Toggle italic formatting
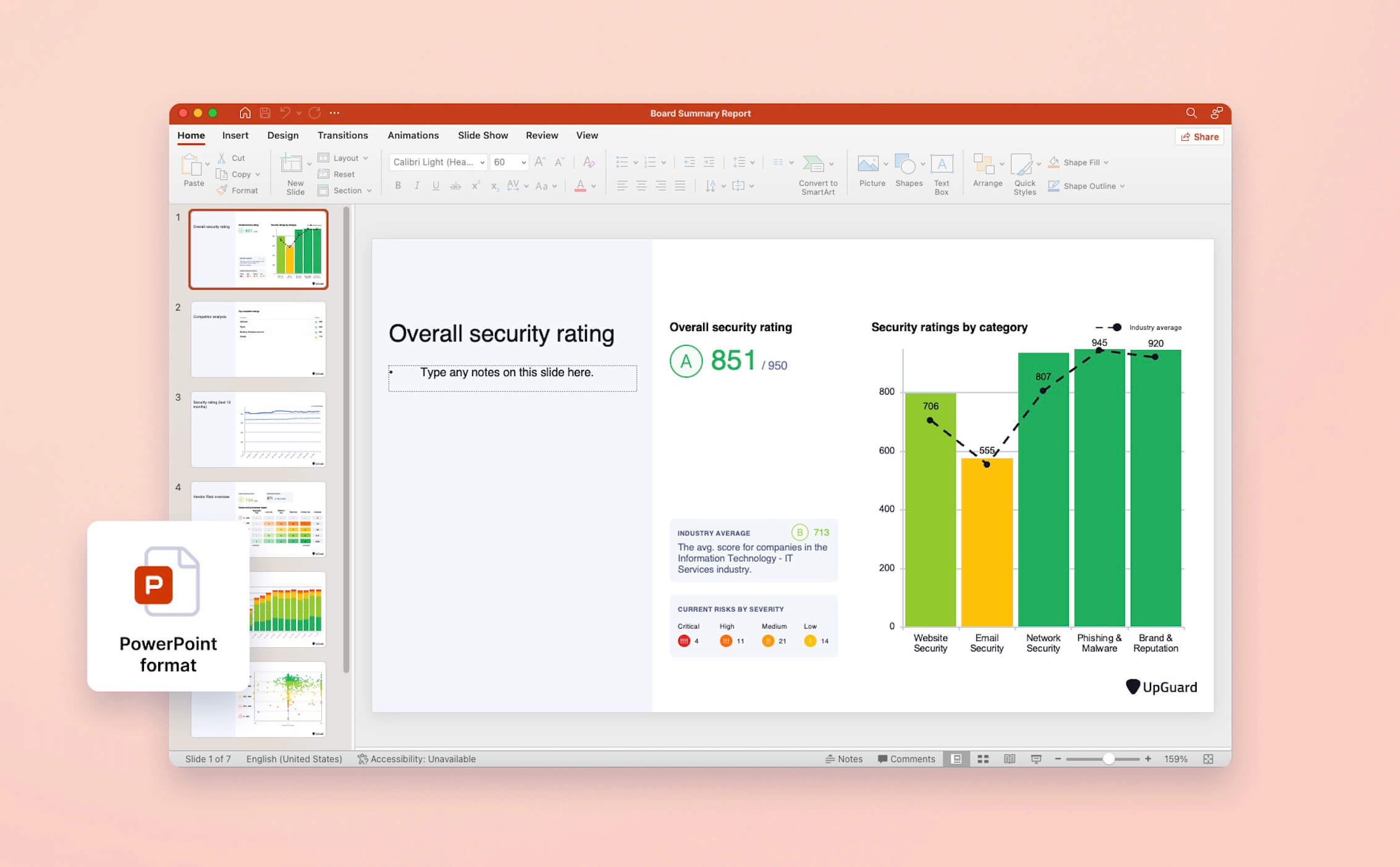The width and height of the screenshot is (1400, 867). (417, 185)
